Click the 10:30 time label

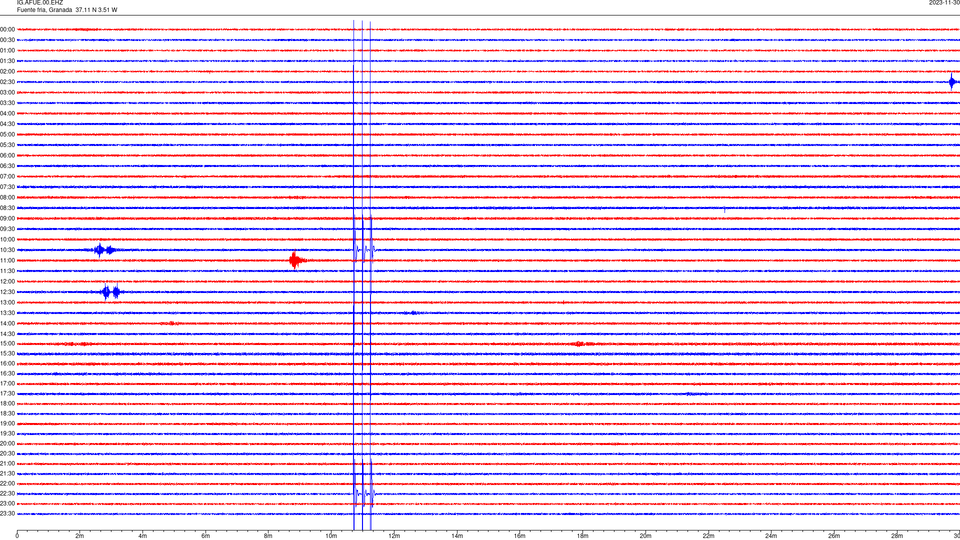point(7,250)
